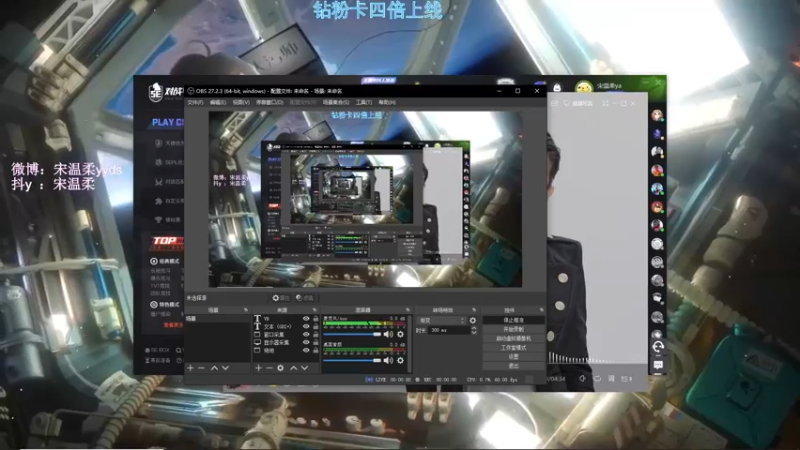Open the chat bubble icon in the right contact sidebar
The image size is (800, 450).
[x=658, y=365]
